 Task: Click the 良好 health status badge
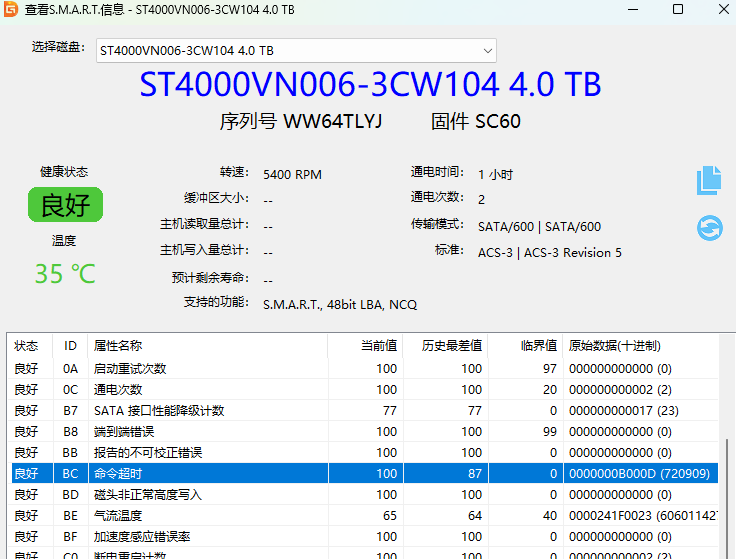click(65, 205)
